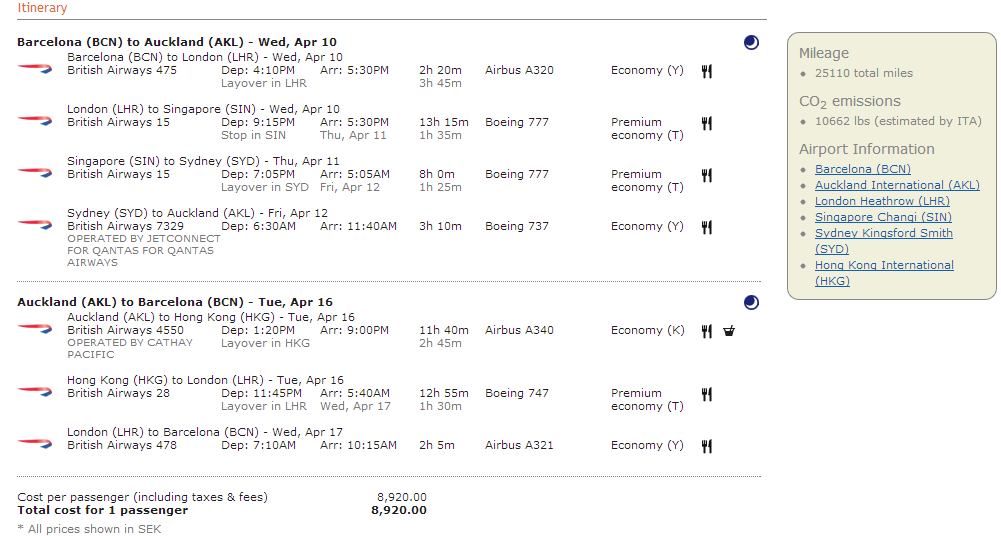Open the Singapore Changi (SIN) link
This screenshot has width=1001, height=536.
click(x=883, y=217)
